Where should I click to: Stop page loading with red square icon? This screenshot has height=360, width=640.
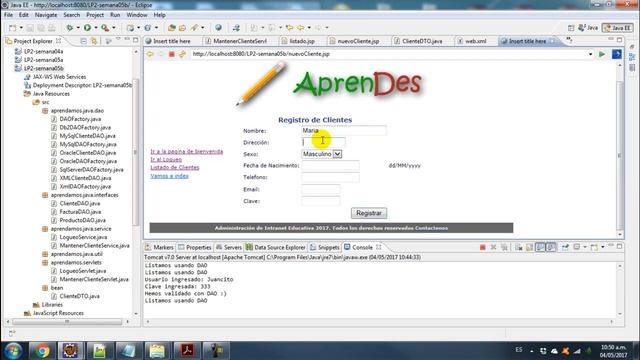pyautogui.click(x=171, y=54)
